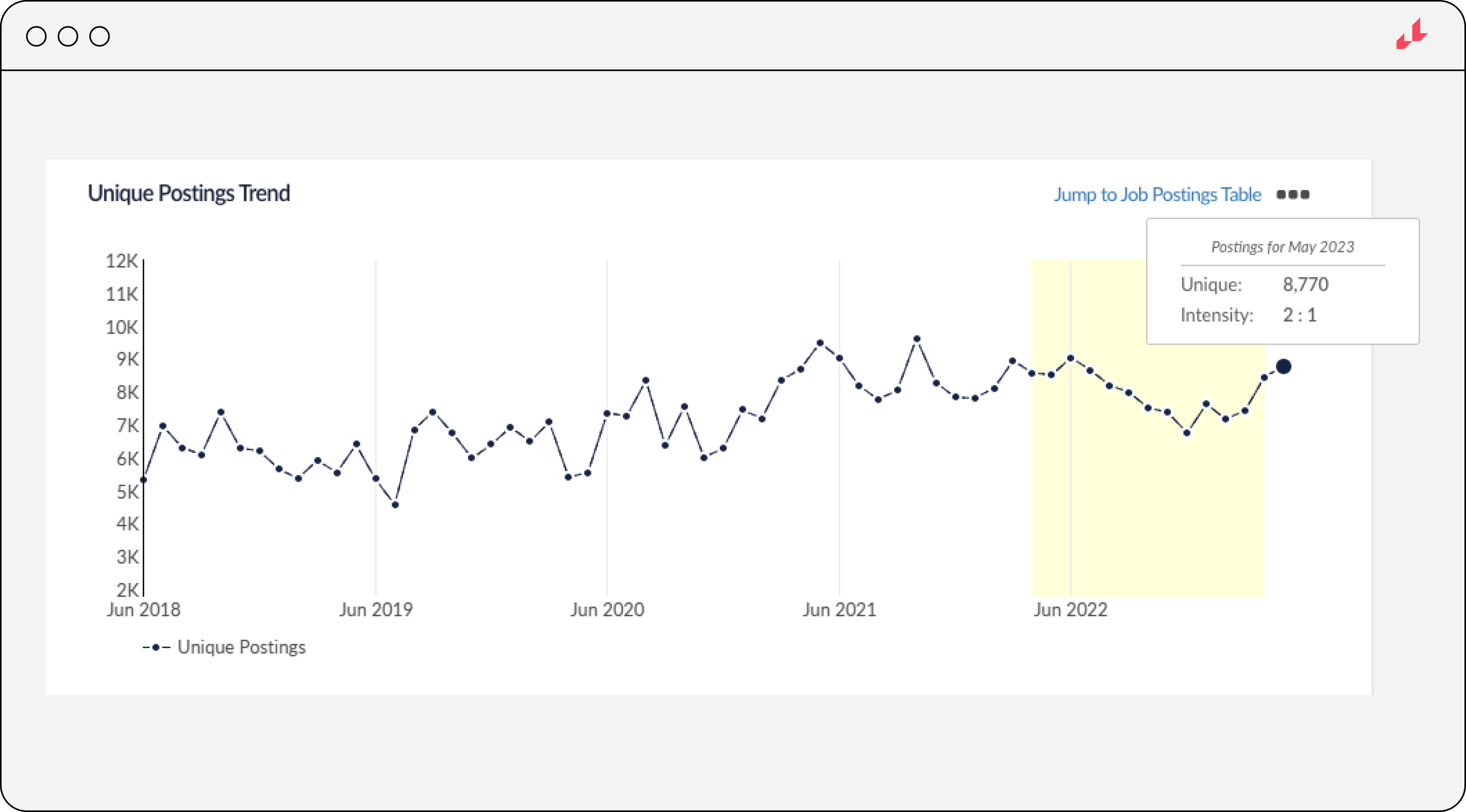Click the 12K y-axis label
Viewport: 1466px width, 812px height.
pos(121,261)
